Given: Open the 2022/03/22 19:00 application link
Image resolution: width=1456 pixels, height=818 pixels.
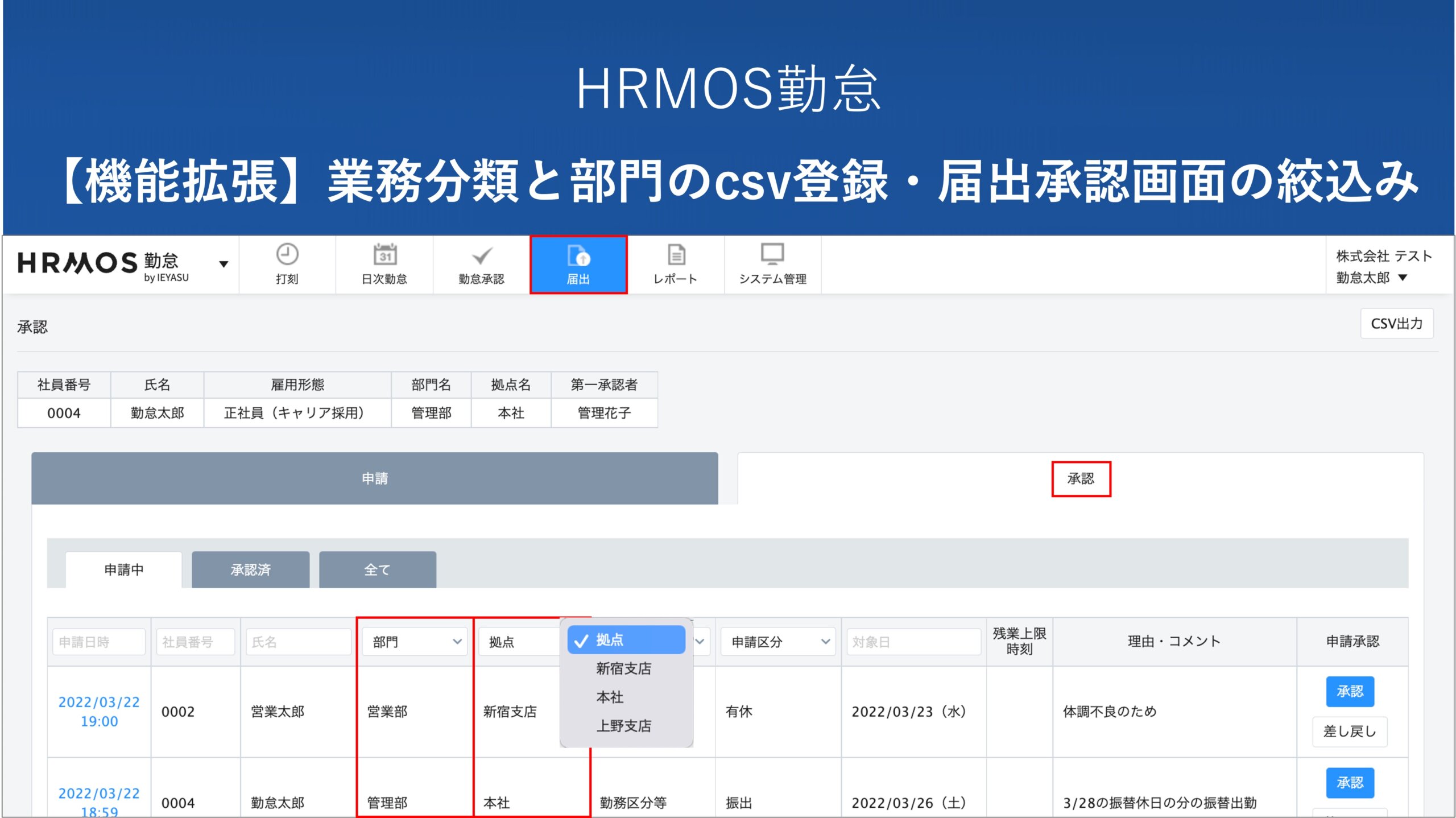Looking at the screenshot, I should (x=99, y=711).
